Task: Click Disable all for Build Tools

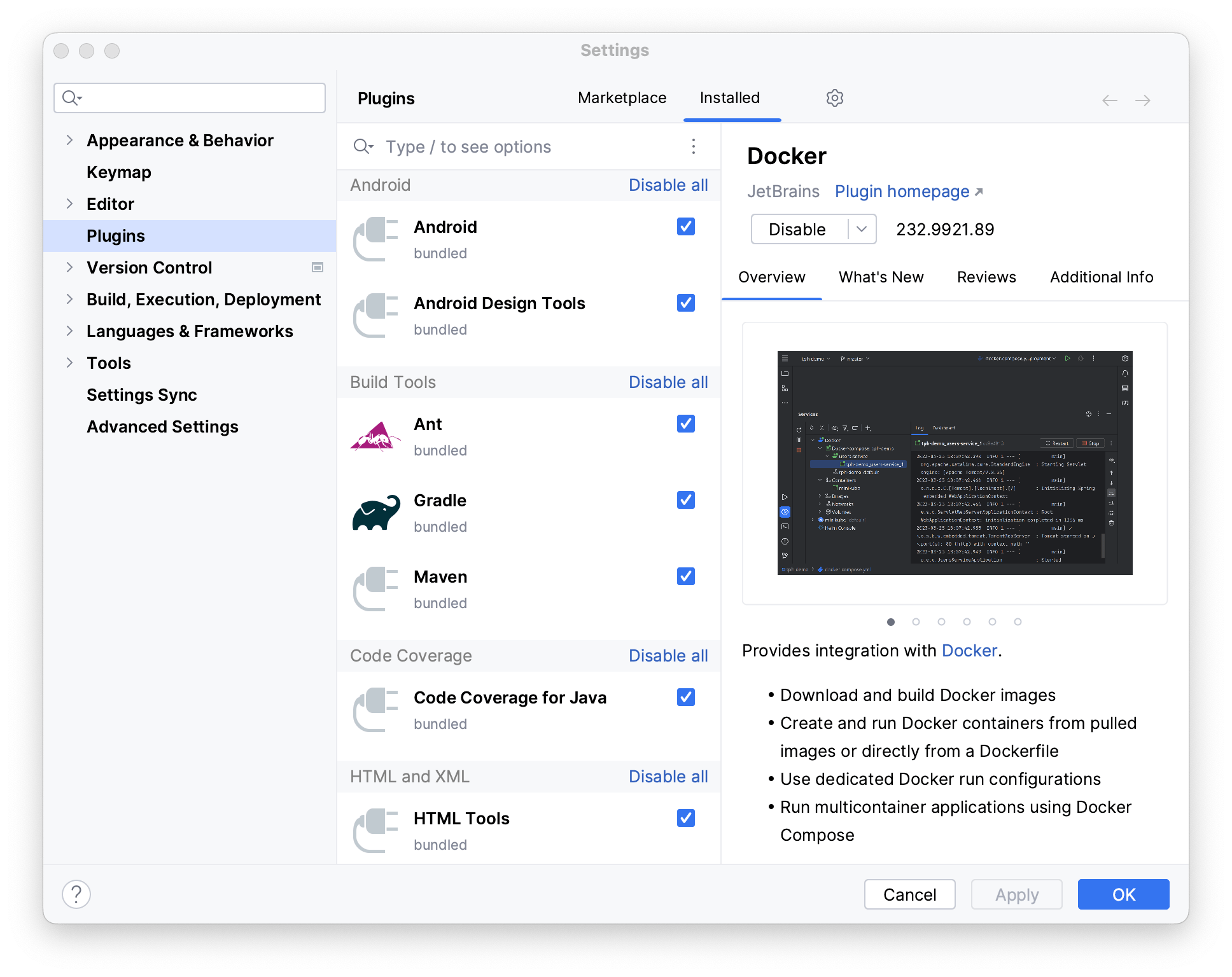Action: click(x=668, y=382)
